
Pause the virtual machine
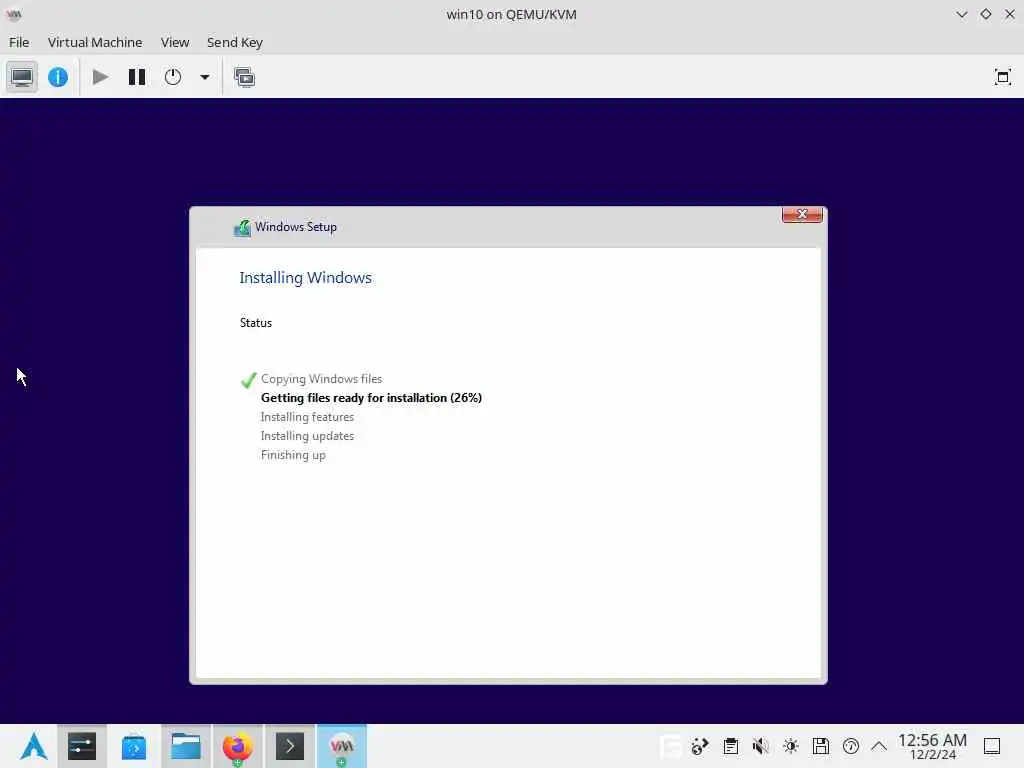[136, 77]
